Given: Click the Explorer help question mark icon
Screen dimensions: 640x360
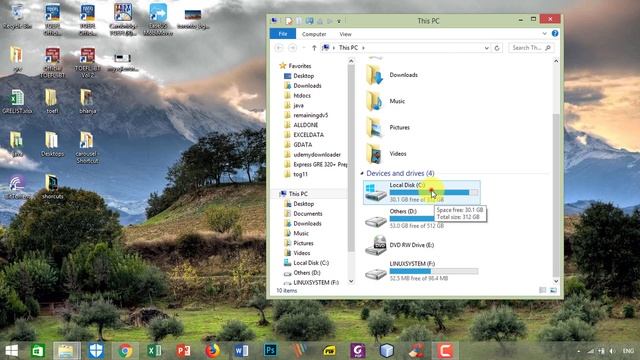Looking at the screenshot, I should (555, 33).
